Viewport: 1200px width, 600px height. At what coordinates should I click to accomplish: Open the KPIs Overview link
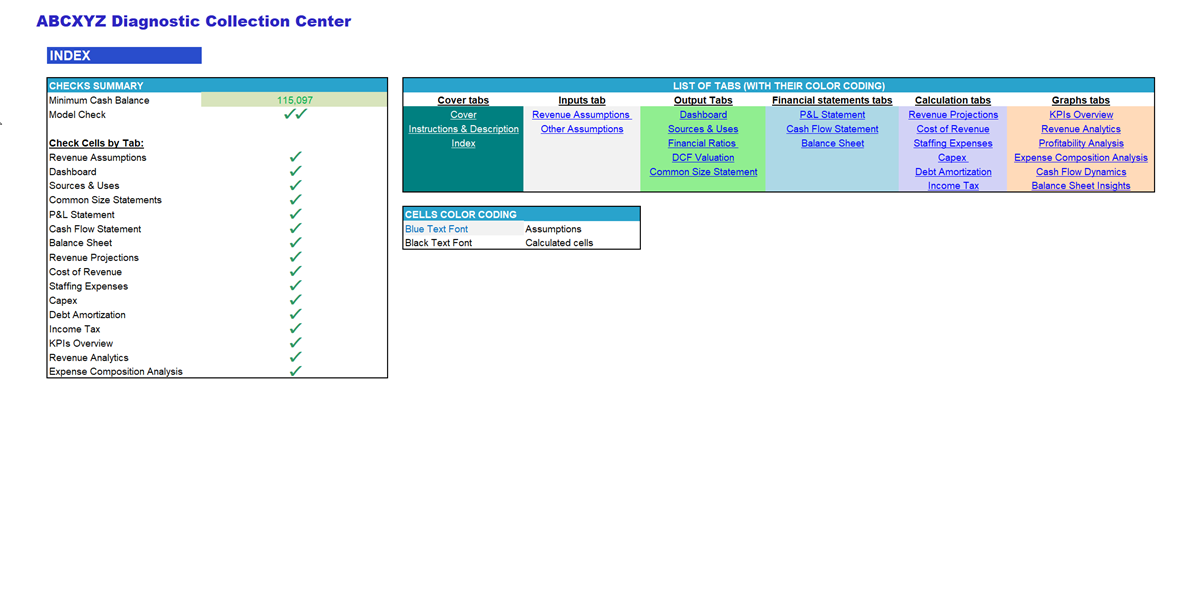click(x=1081, y=115)
